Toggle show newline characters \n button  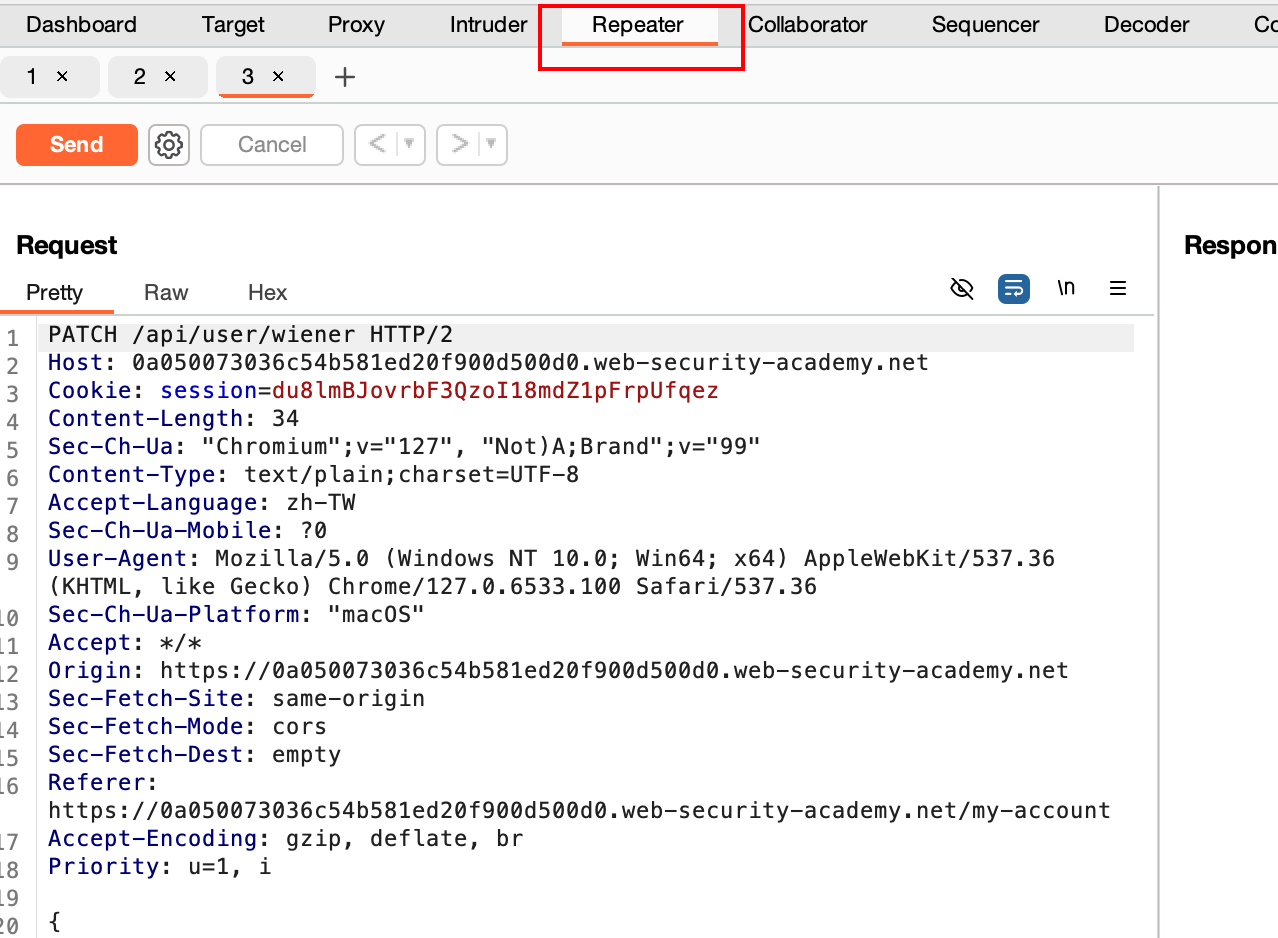pyautogui.click(x=1066, y=289)
